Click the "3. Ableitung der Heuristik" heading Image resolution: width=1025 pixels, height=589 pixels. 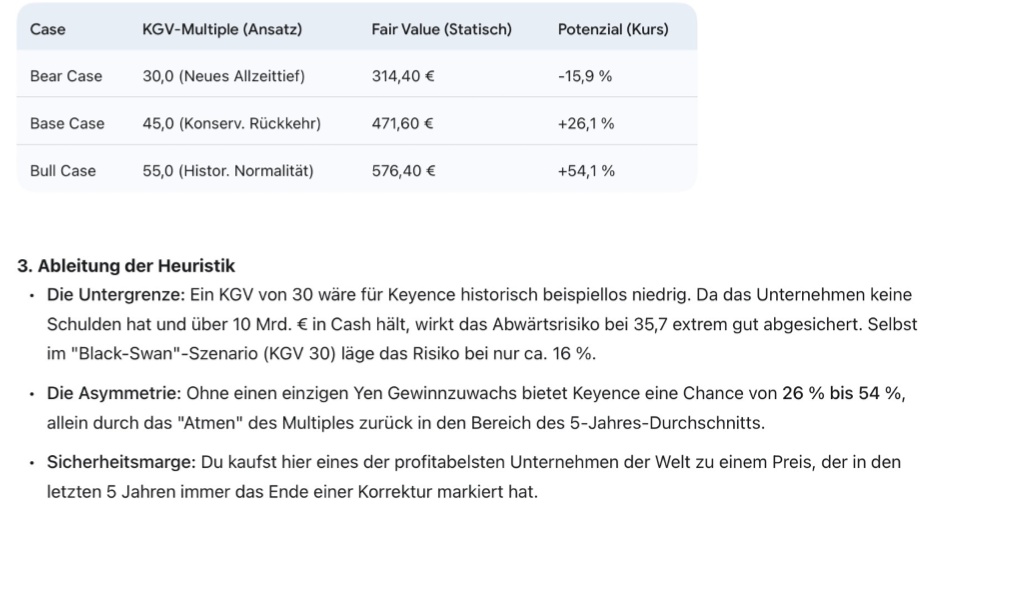pyautogui.click(x=126, y=265)
